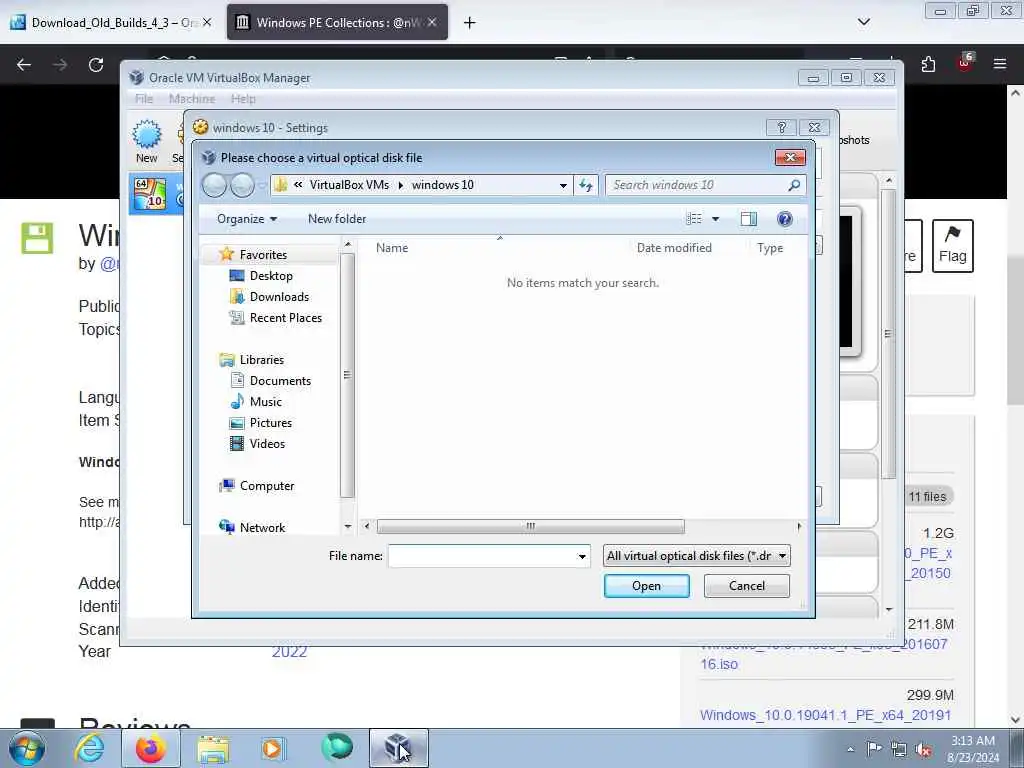Change view with the view mode icon
1024x768 pixels.
pos(694,219)
